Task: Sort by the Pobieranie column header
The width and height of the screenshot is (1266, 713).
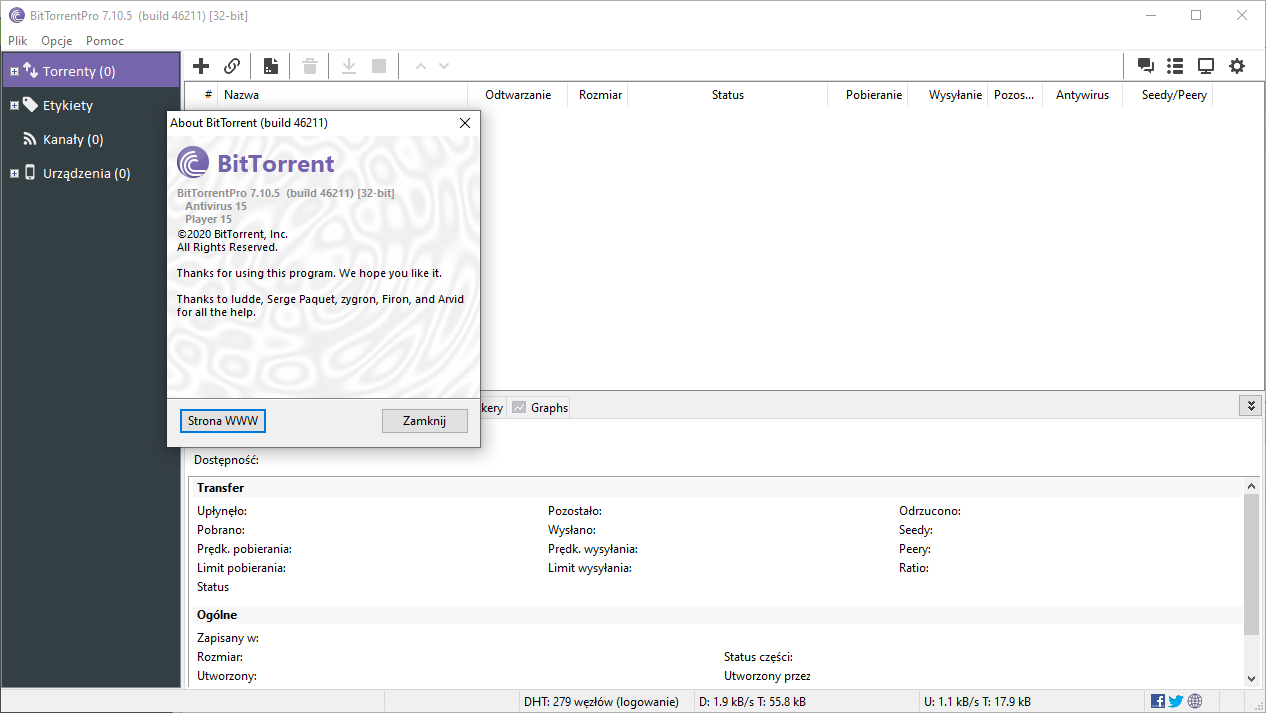Action: 868,95
